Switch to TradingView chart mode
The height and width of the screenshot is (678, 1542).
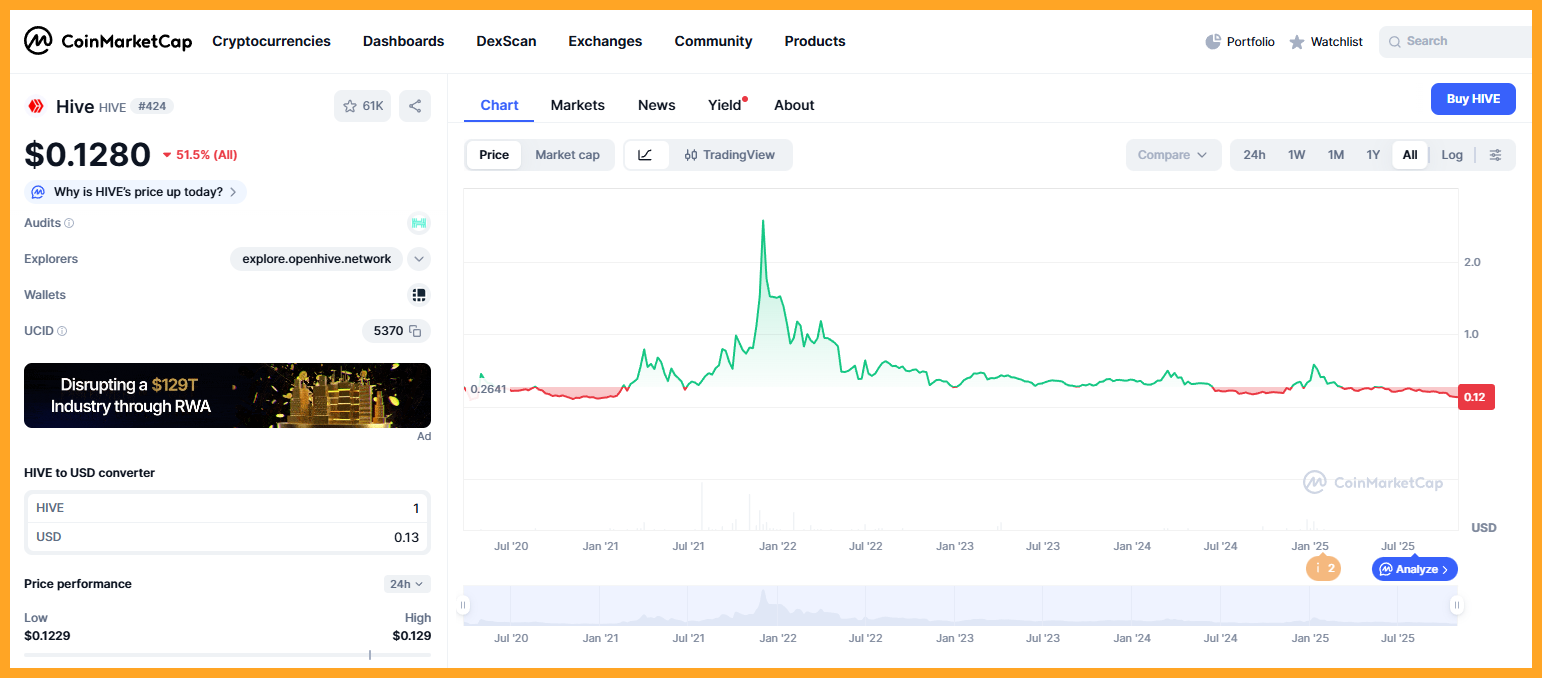tap(730, 155)
